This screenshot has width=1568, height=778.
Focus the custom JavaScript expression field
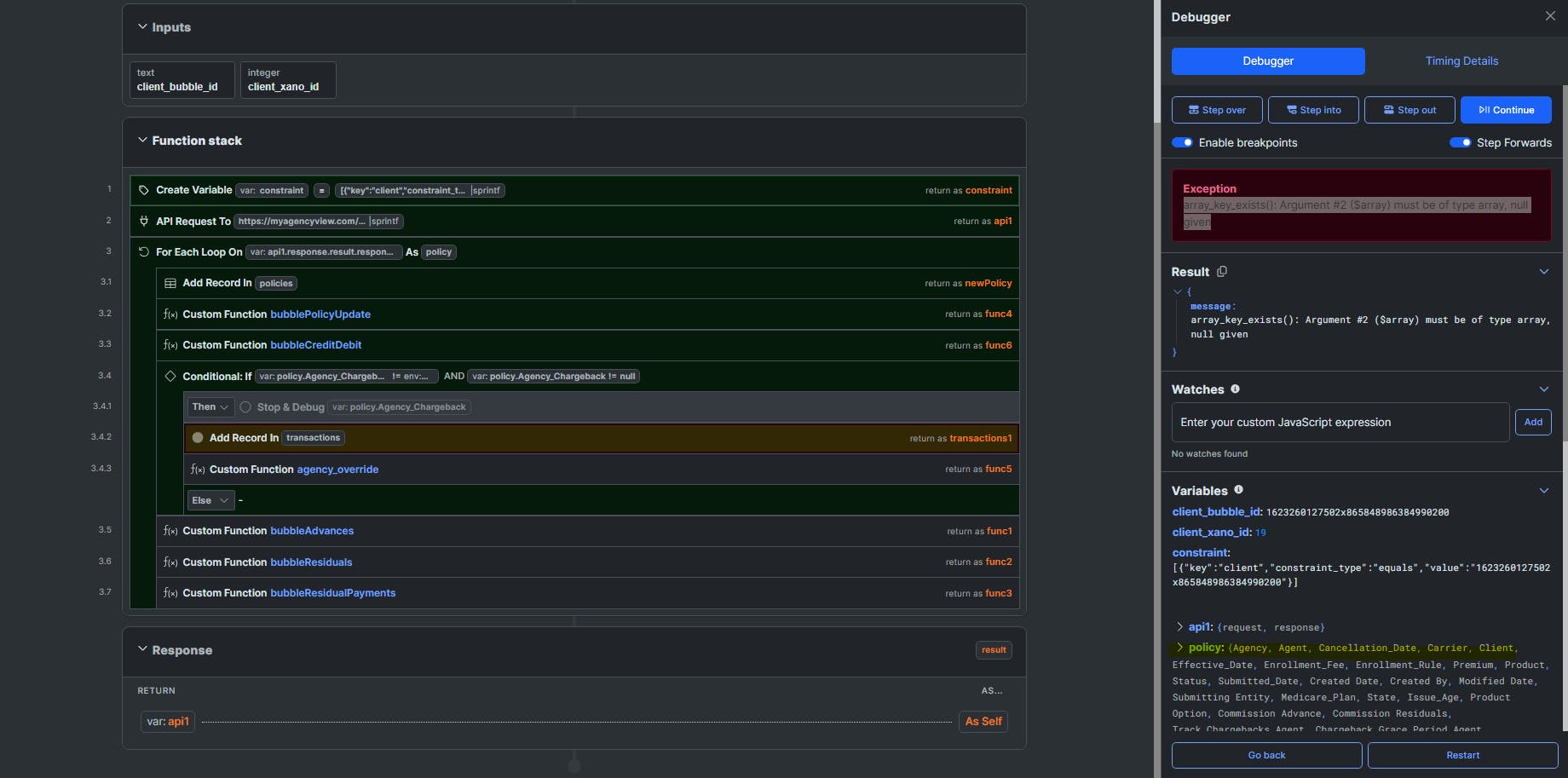tap(1340, 422)
